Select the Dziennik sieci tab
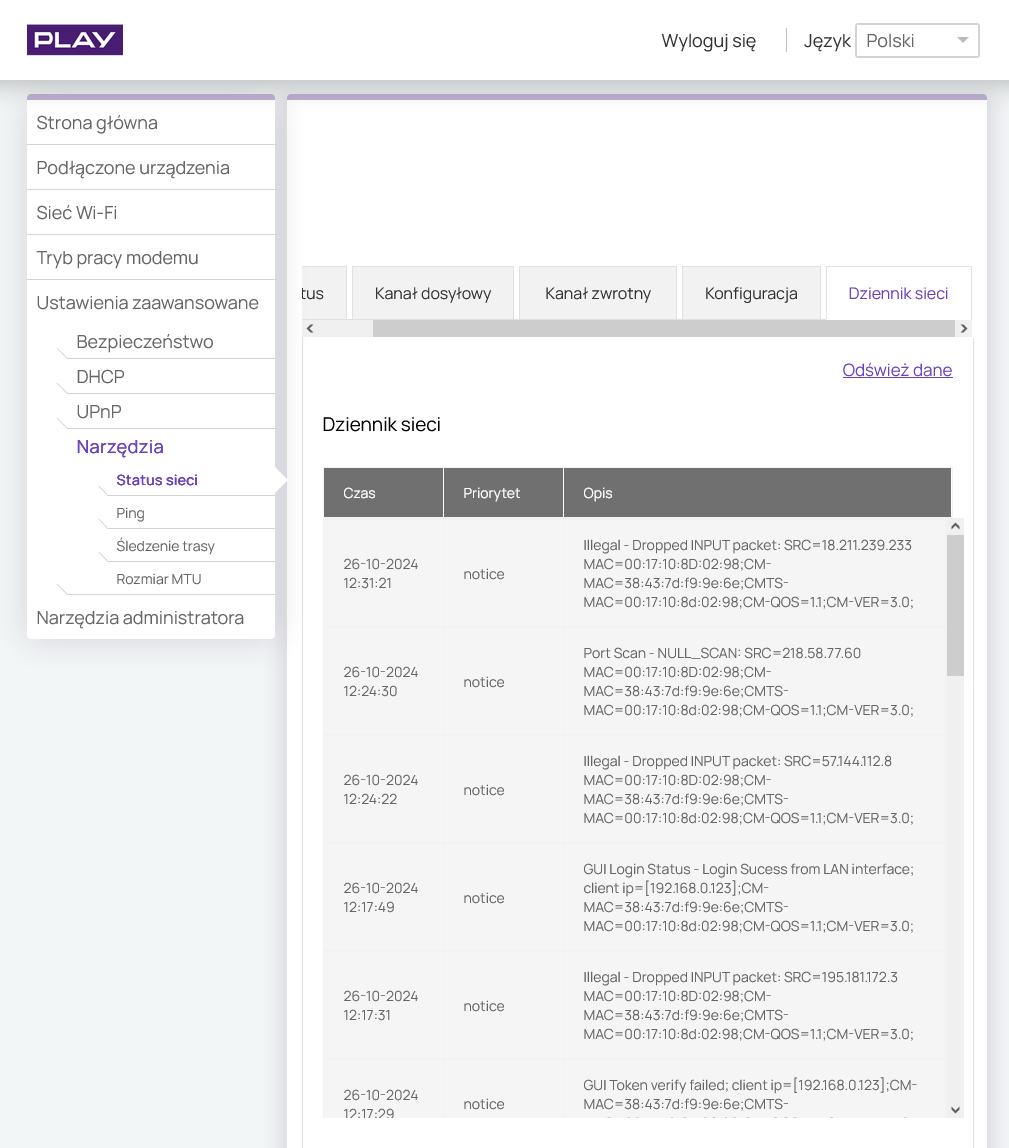The image size is (1009, 1148). [898, 293]
